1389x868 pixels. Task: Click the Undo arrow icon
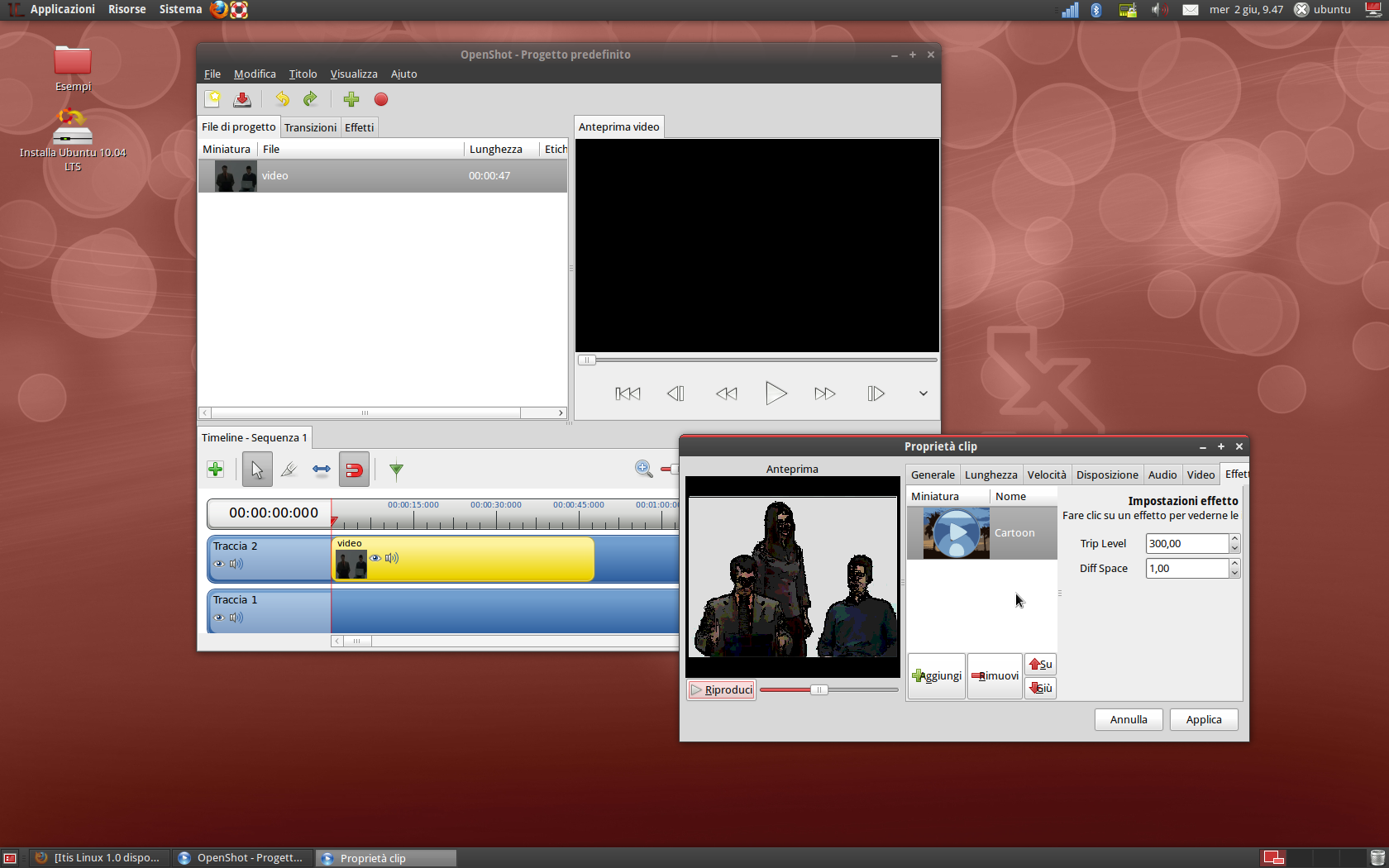(282, 99)
